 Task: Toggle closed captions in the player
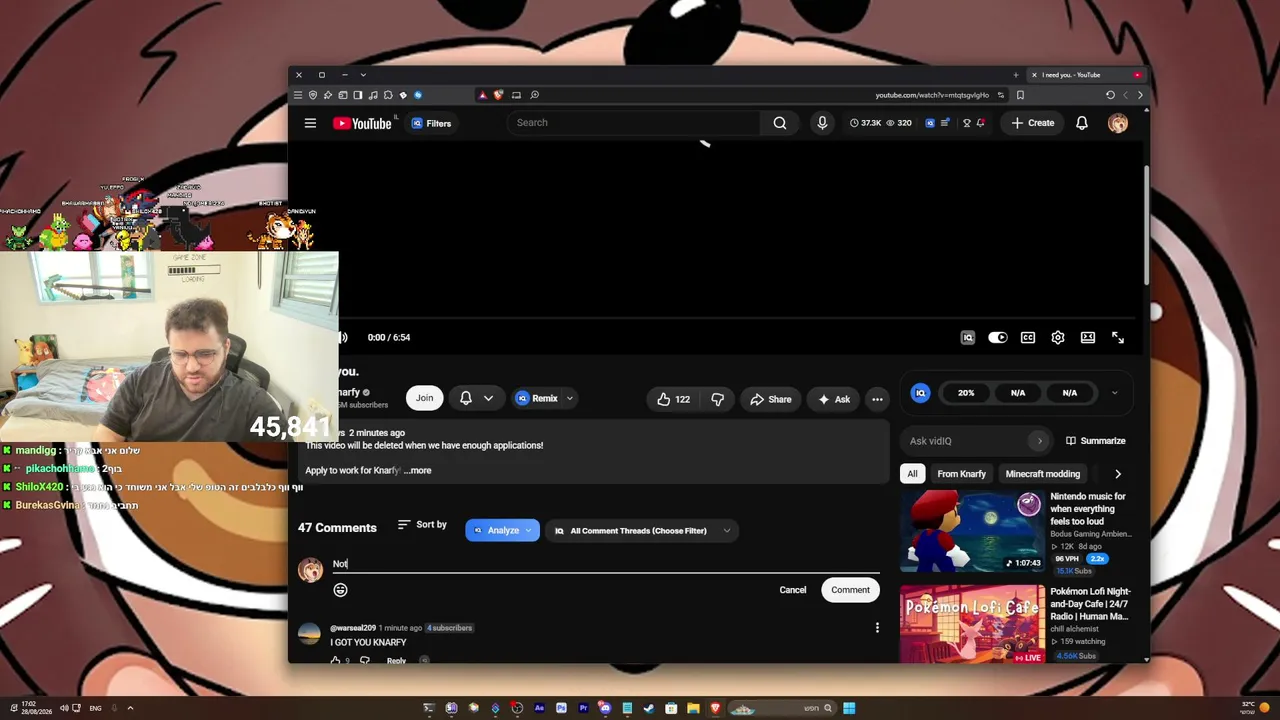[x=1028, y=338]
